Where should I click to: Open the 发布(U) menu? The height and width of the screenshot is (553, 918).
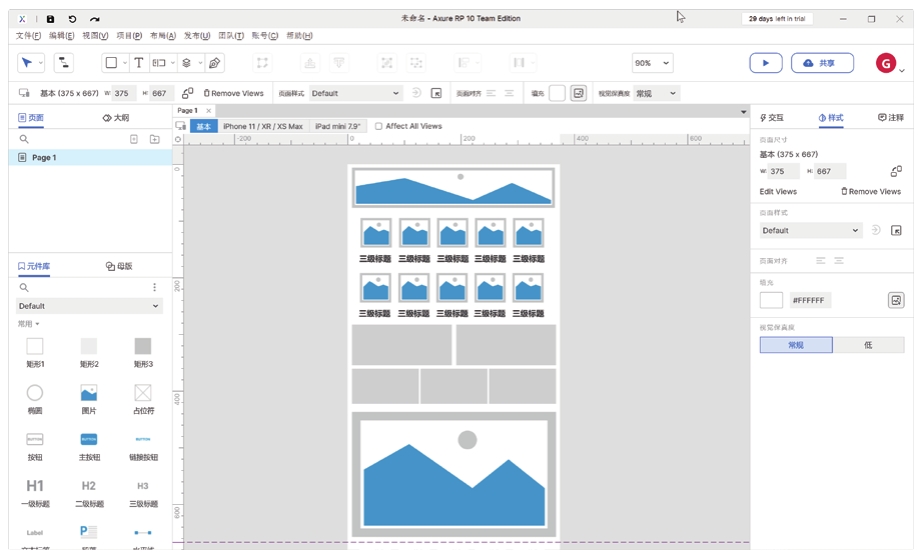(197, 36)
